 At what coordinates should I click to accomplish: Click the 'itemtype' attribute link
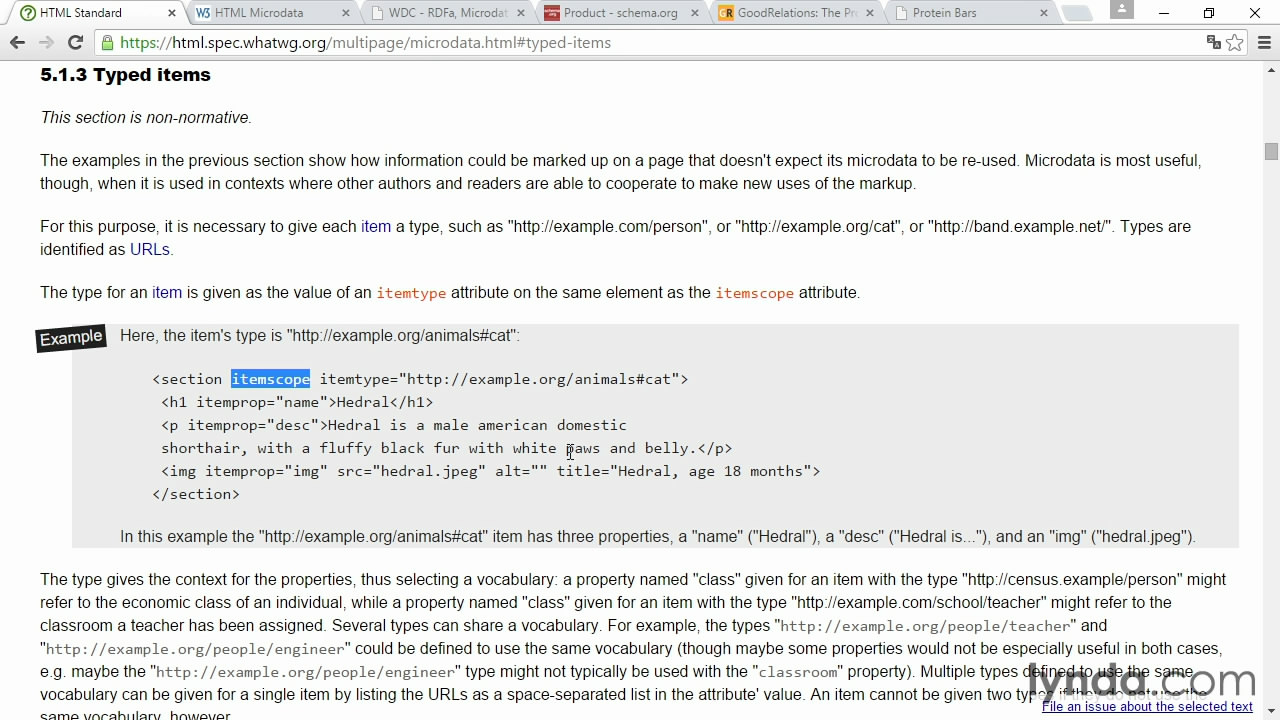(411, 293)
